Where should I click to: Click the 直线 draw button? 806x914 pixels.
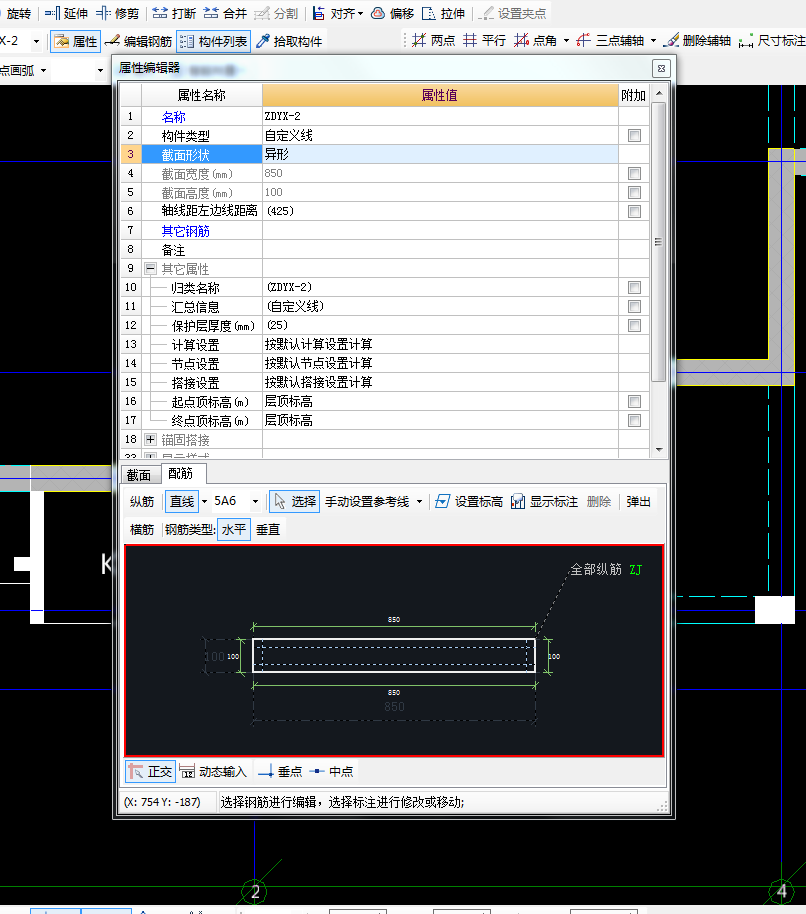[182, 501]
